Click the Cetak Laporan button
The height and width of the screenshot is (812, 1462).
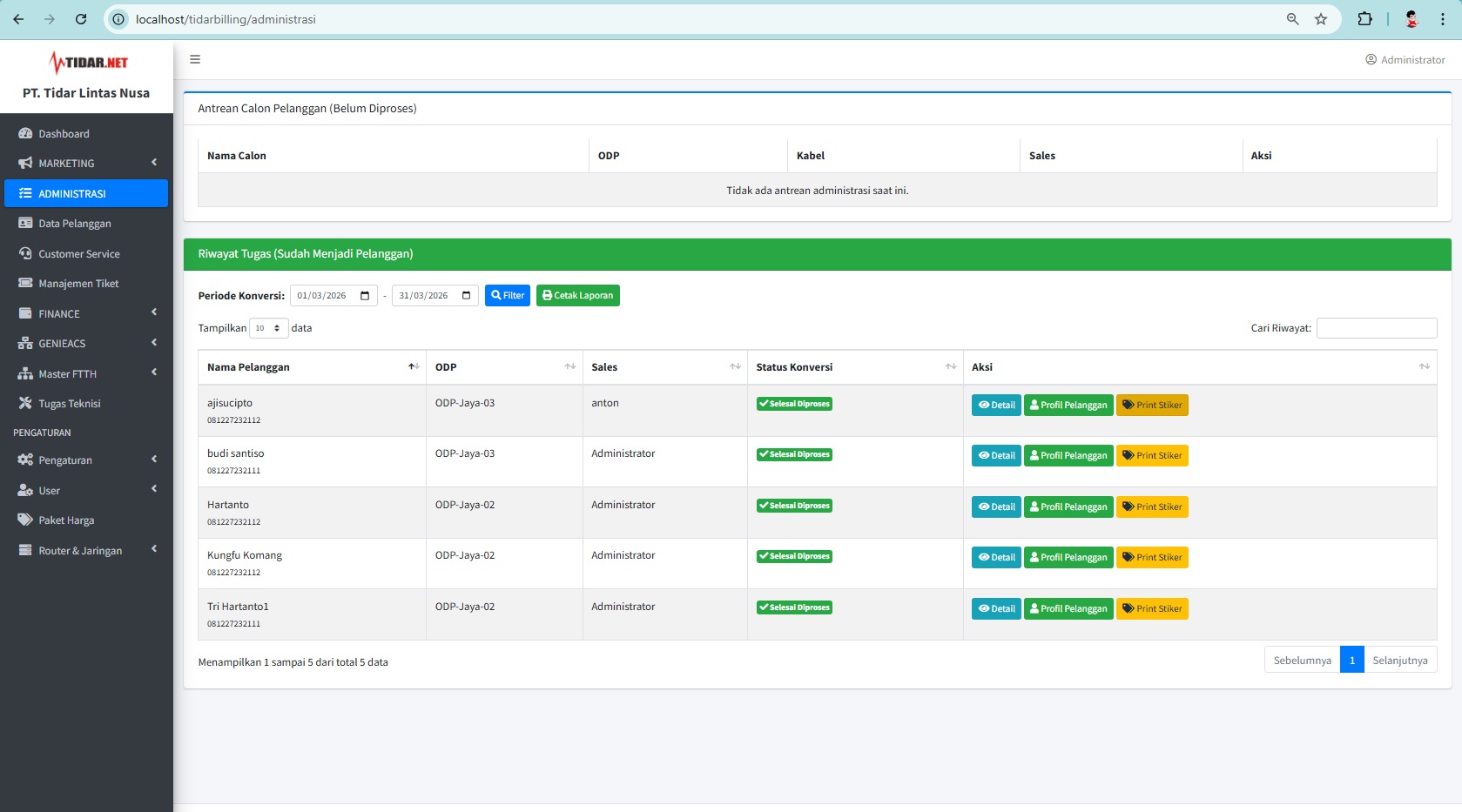coord(578,296)
